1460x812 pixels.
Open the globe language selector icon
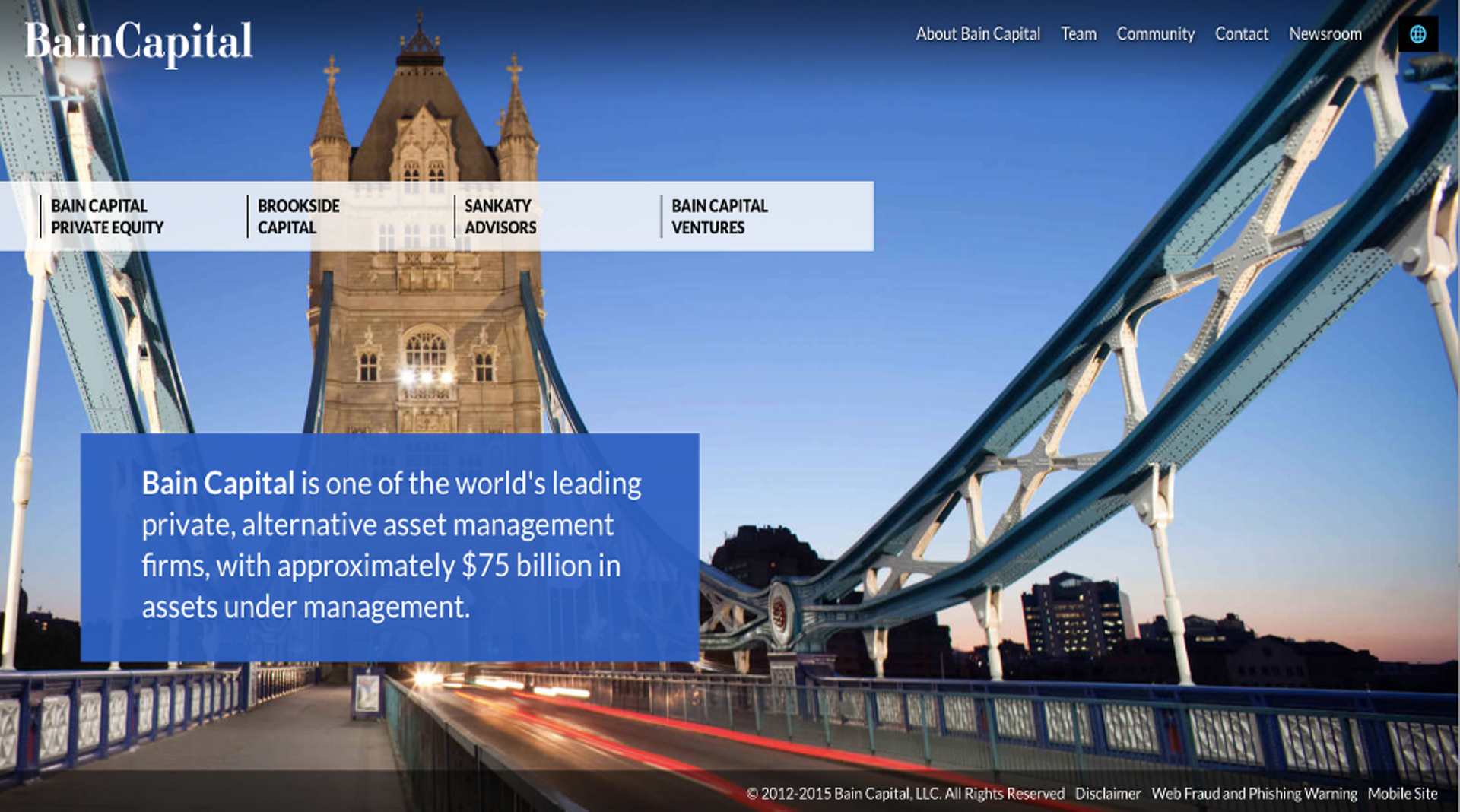[1417, 34]
